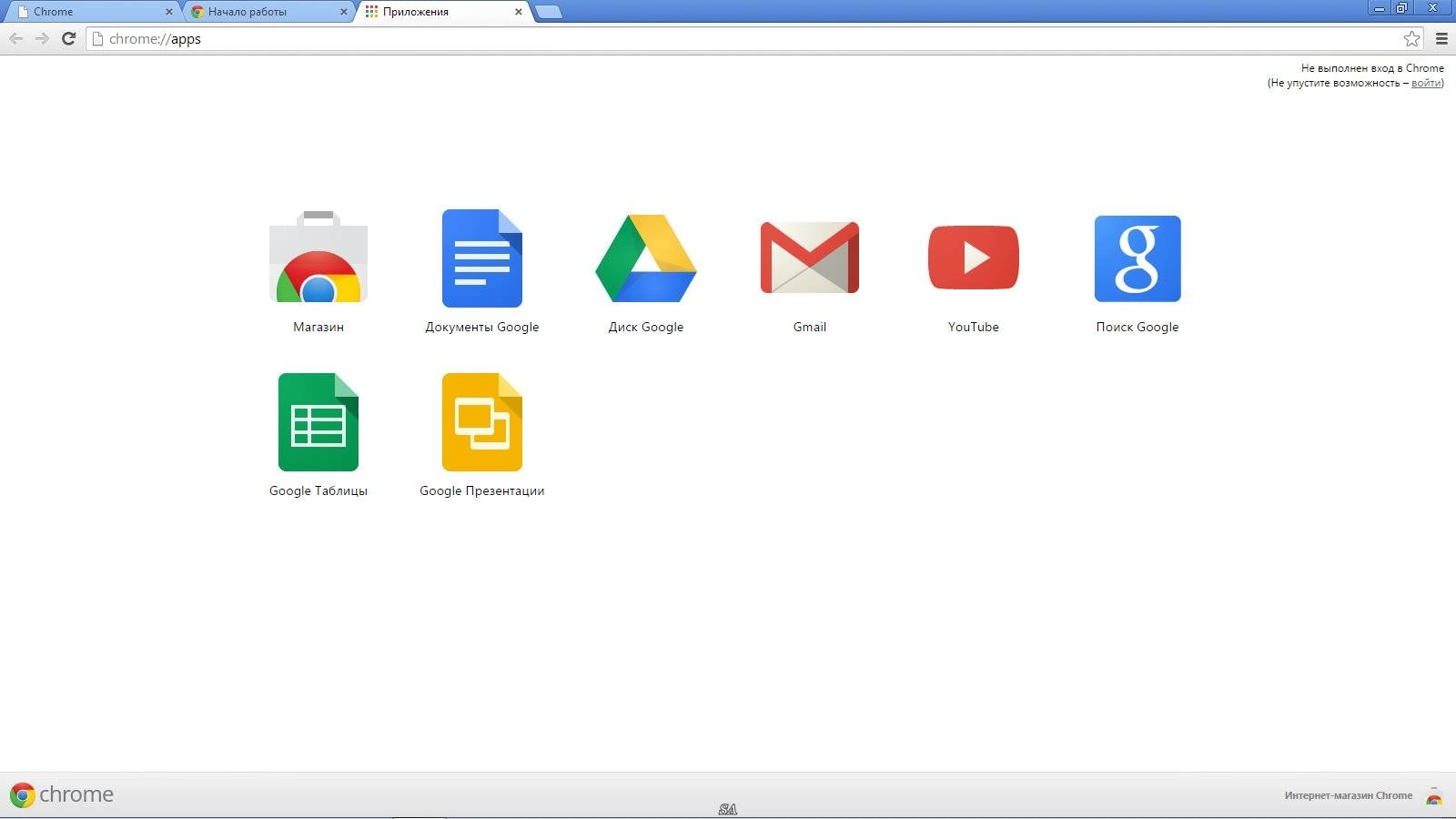The height and width of the screenshot is (819, 1456).
Task: Close the Chrome tab
Action: (168, 12)
